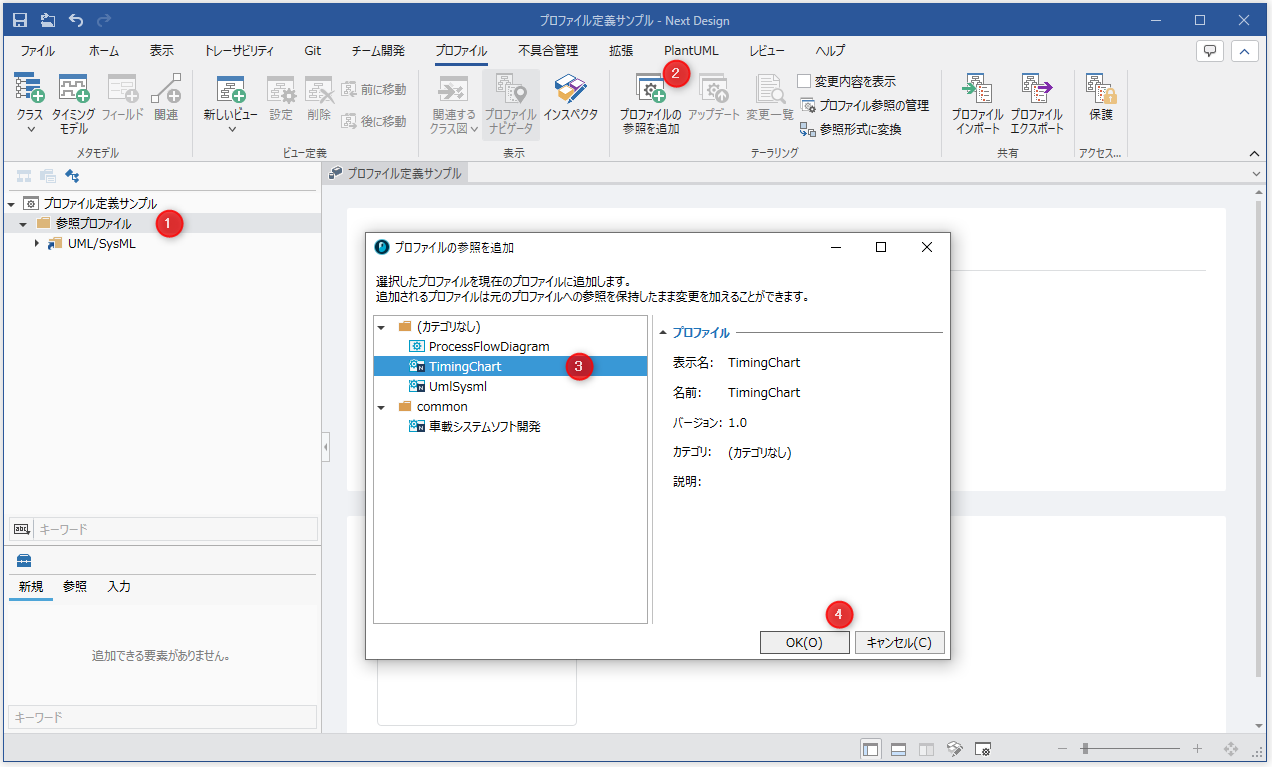Open the 新しいビュー dropdown arrow
The width and height of the screenshot is (1272, 767).
231,129
